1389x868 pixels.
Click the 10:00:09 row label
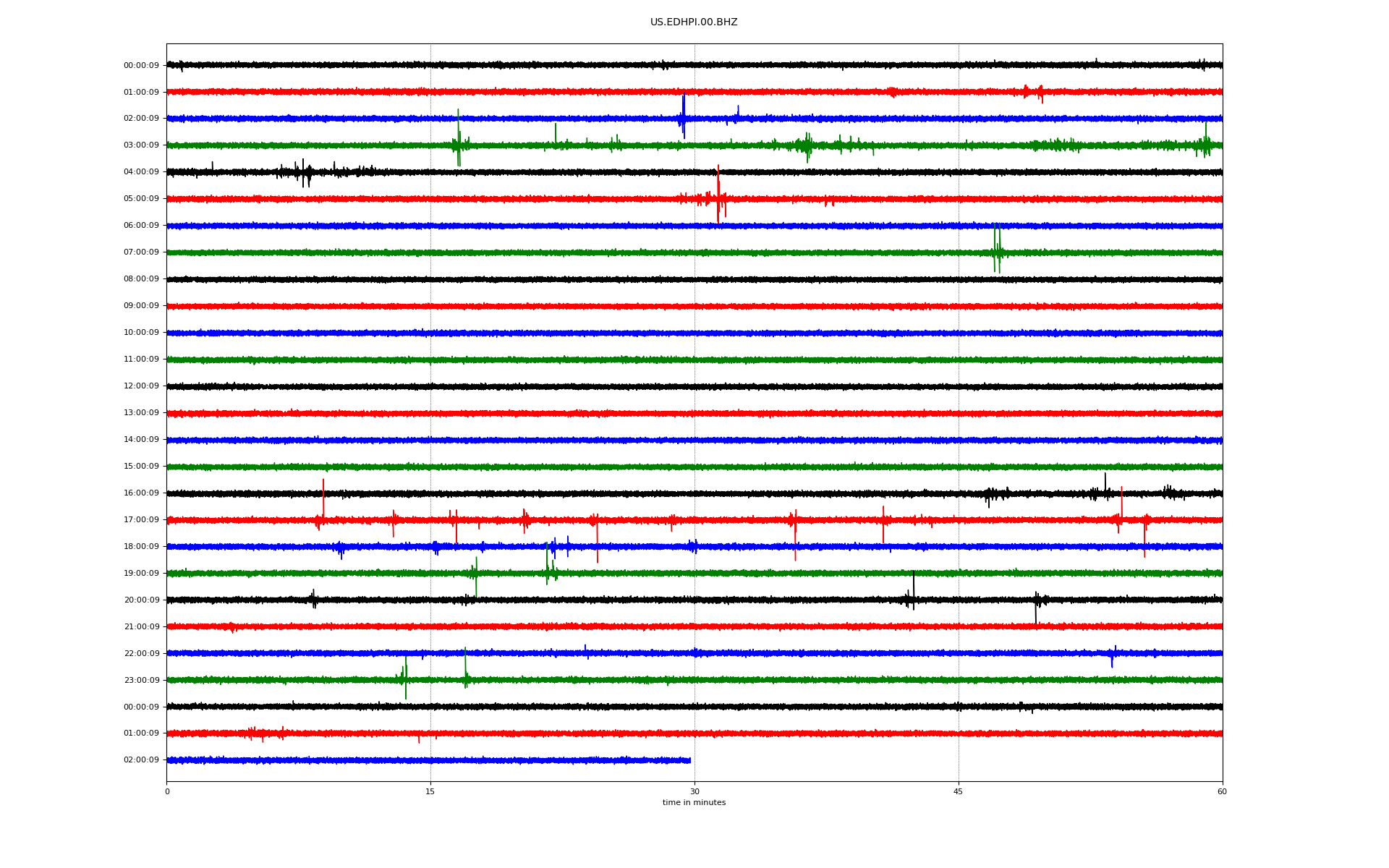(x=141, y=333)
